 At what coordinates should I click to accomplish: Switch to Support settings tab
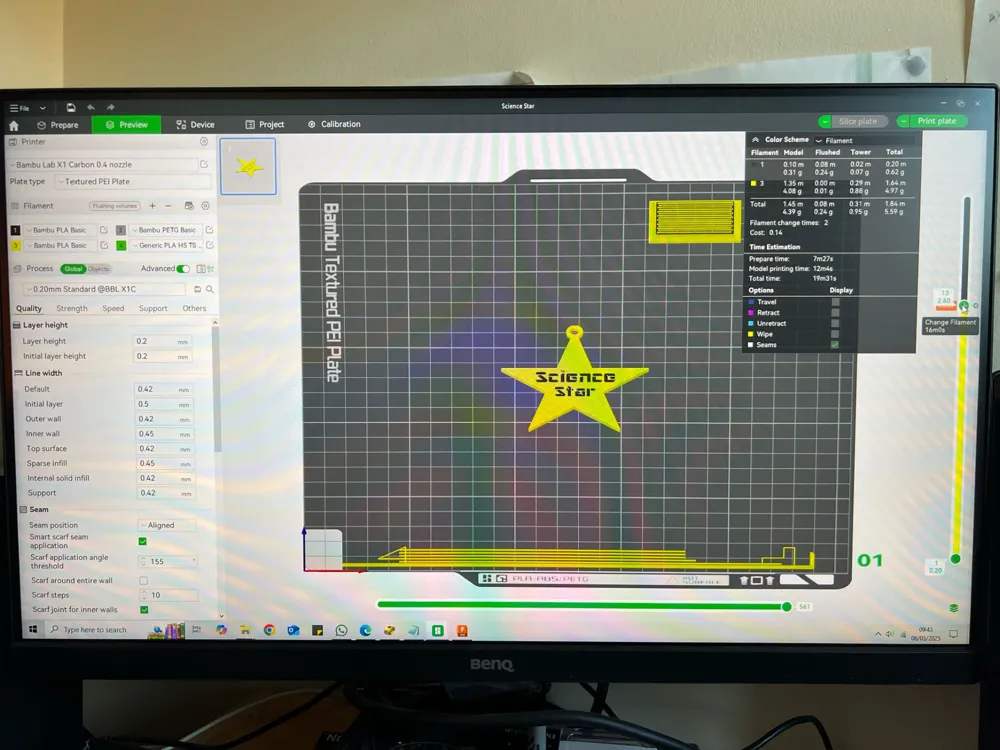tap(153, 309)
